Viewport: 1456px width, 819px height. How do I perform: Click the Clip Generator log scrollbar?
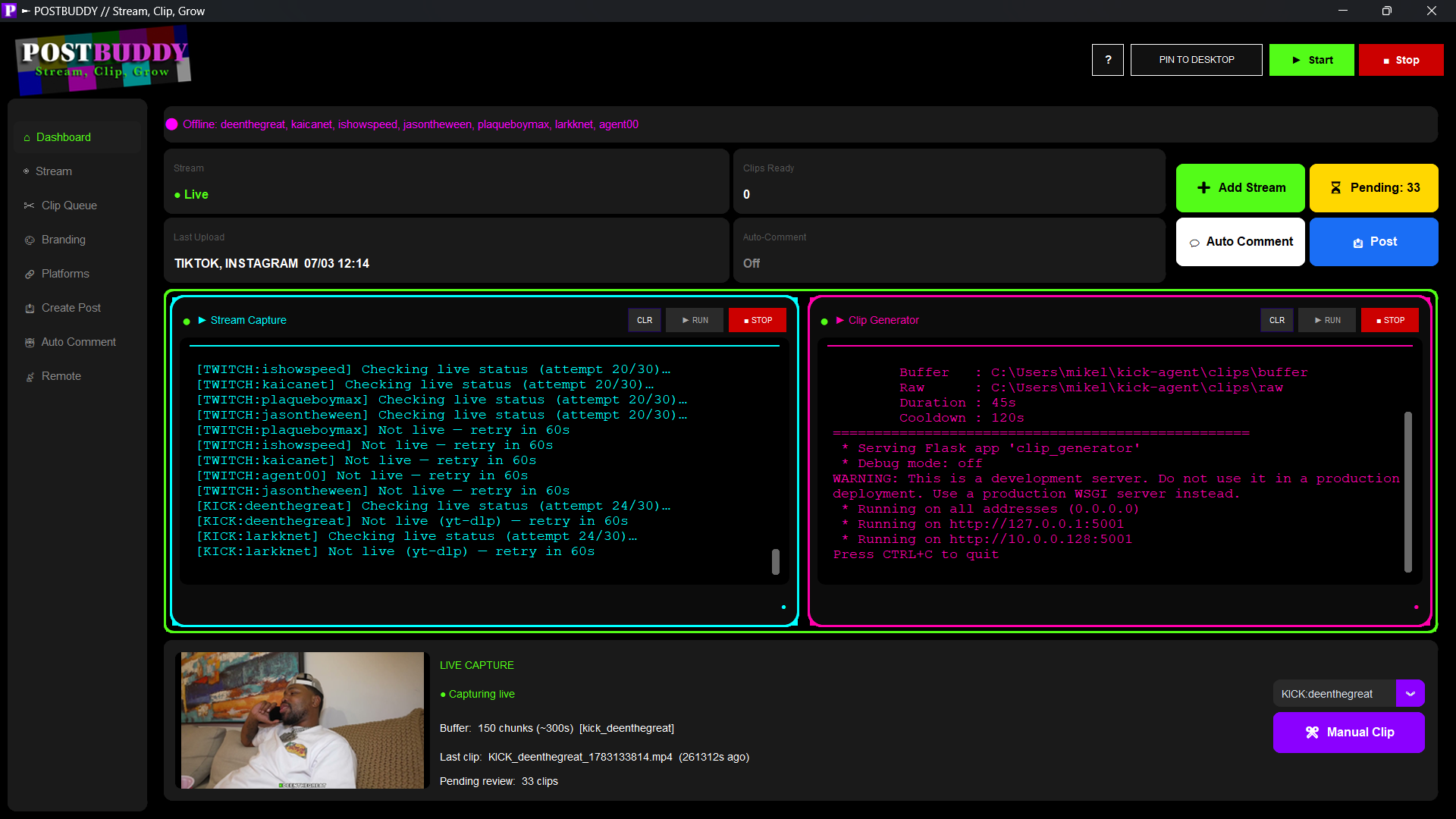click(x=1408, y=492)
